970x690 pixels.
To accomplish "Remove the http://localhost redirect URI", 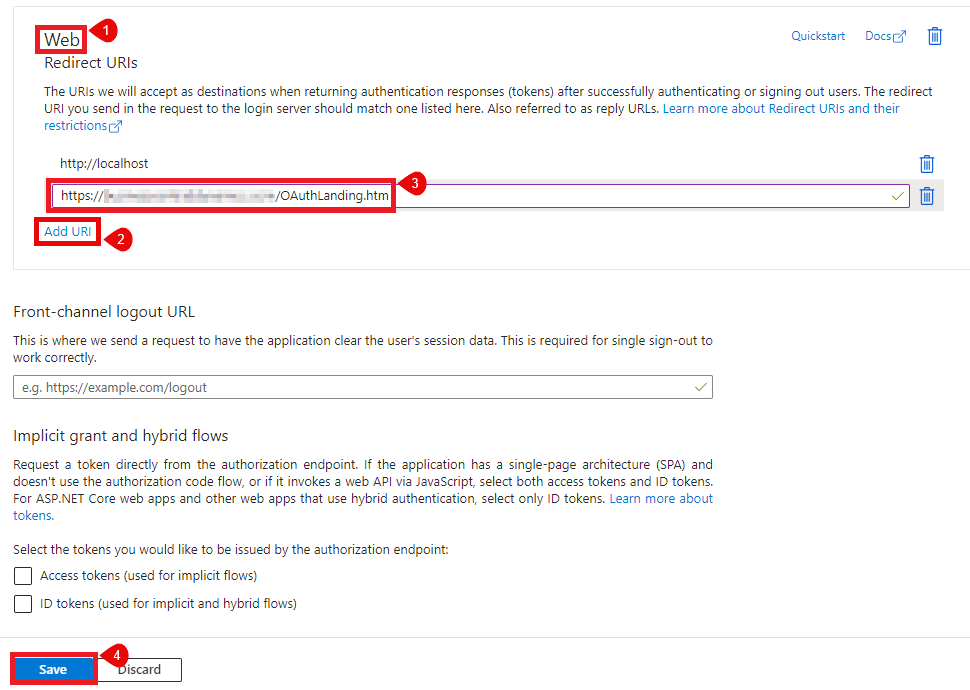I will [x=927, y=164].
